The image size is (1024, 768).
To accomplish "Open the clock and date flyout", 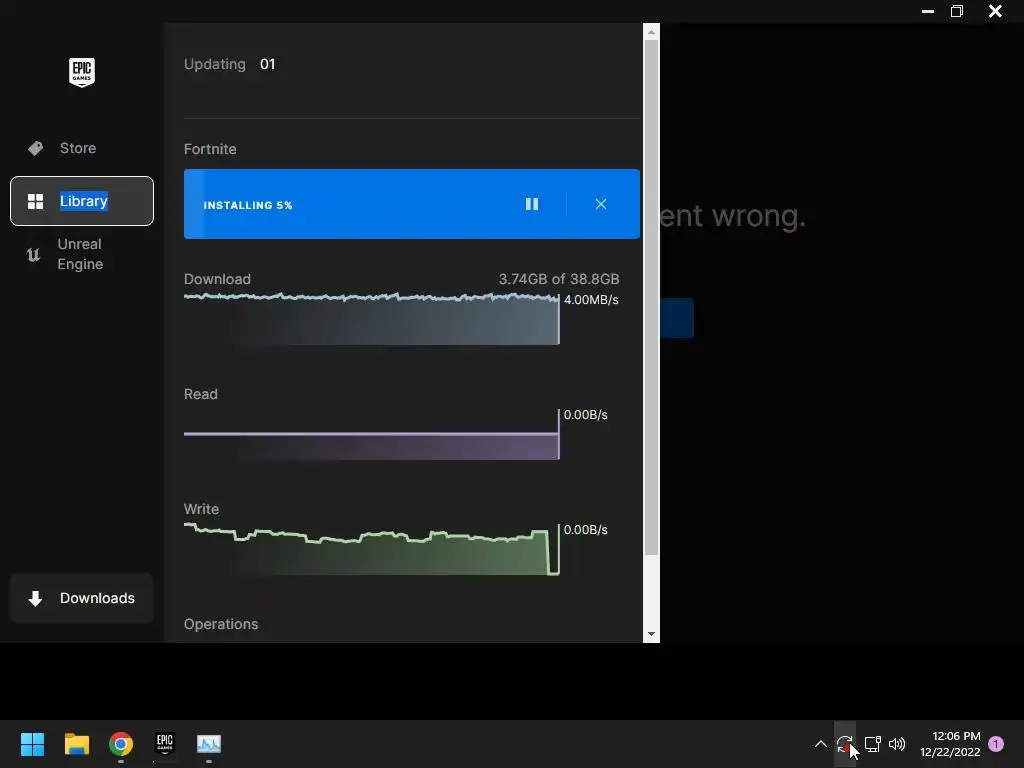I will (950, 744).
